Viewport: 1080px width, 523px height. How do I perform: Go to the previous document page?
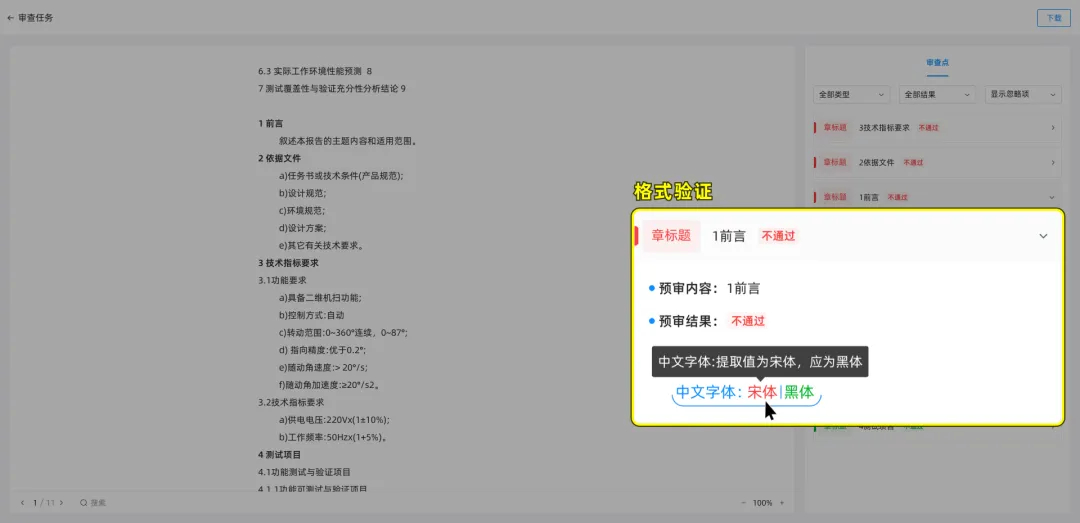tap(23, 502)
